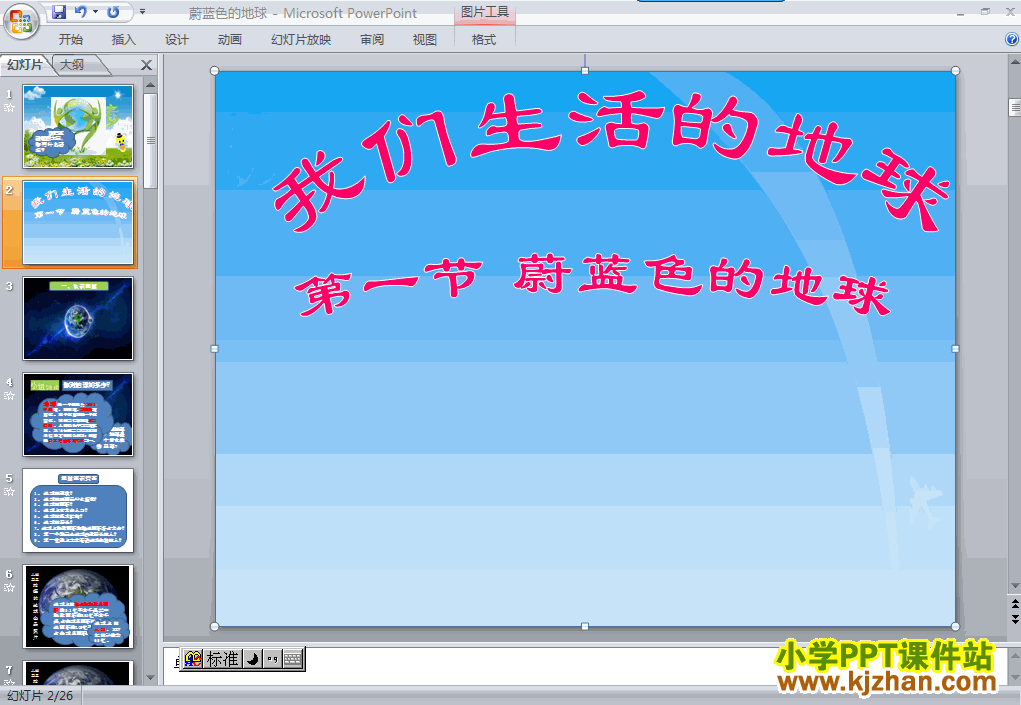The width and height of the screenshot is (1021, 705).
Task: Open the undo history dropdown arrow
Action: 95,12
